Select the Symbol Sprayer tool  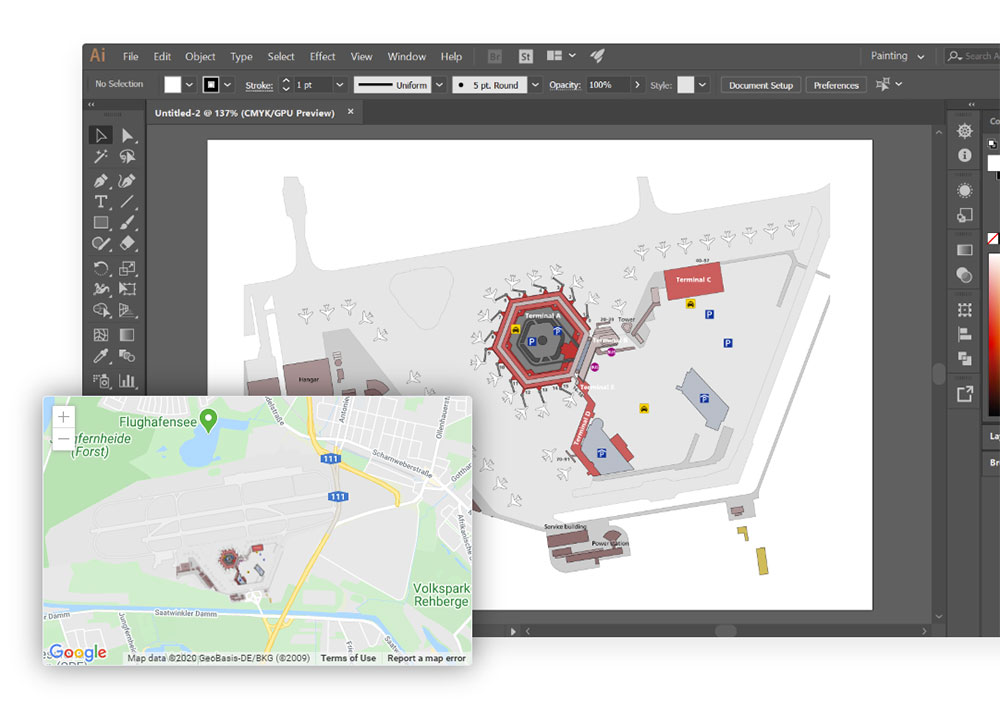tap(100, 381)
